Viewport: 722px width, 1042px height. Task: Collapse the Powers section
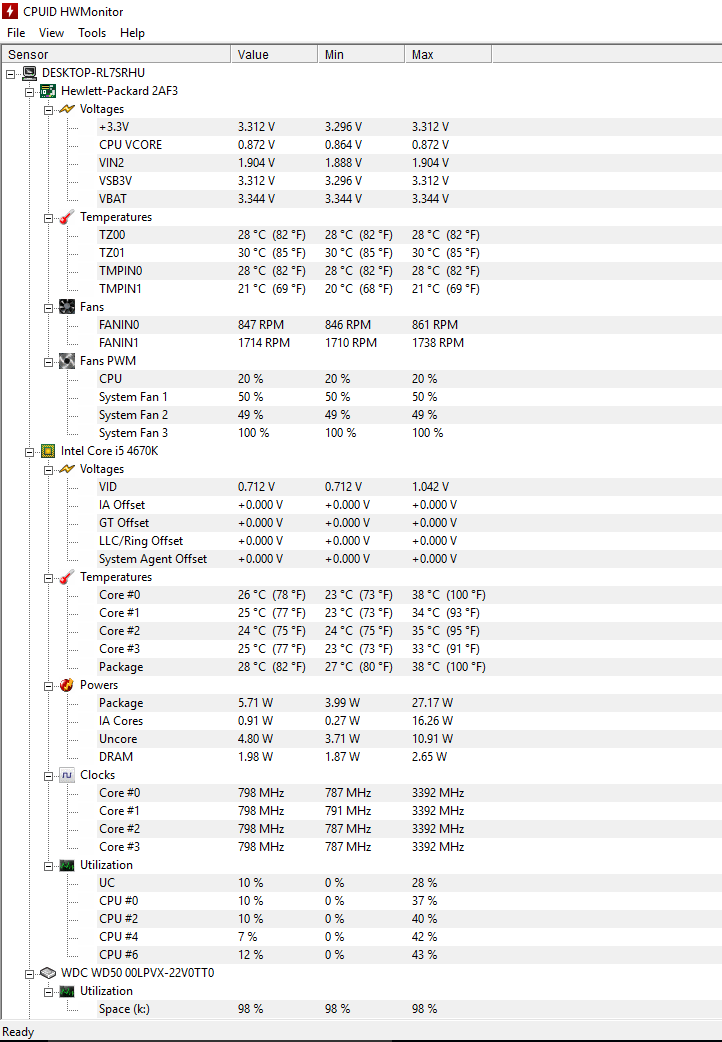click(49, 686)
